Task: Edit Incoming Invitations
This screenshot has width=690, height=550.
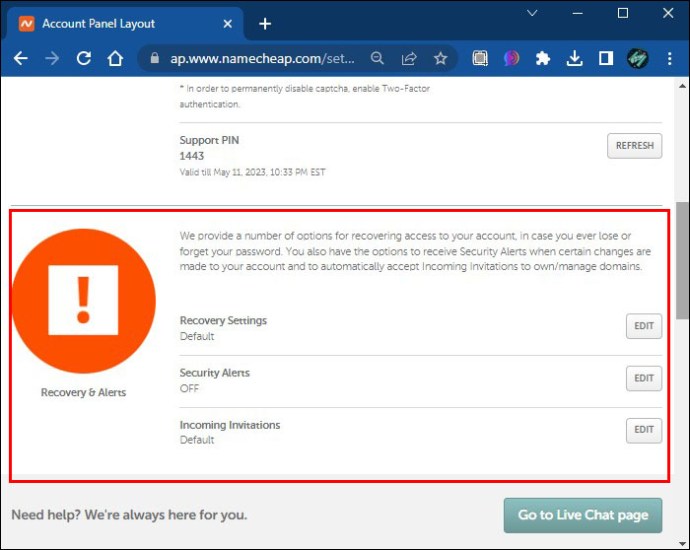Action: point(644,430)
